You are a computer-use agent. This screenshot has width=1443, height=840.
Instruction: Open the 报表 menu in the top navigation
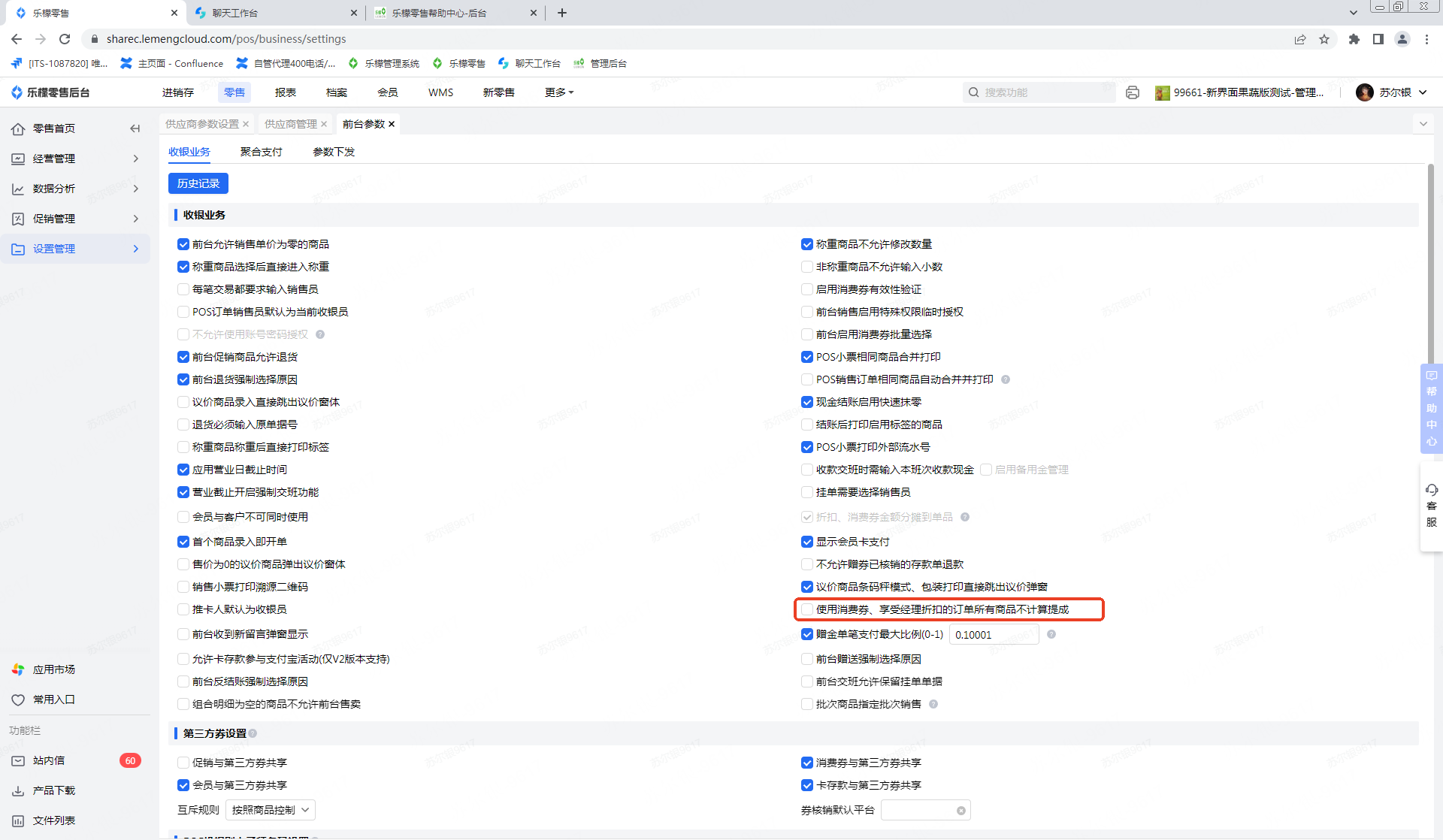(x=286, y=92)
